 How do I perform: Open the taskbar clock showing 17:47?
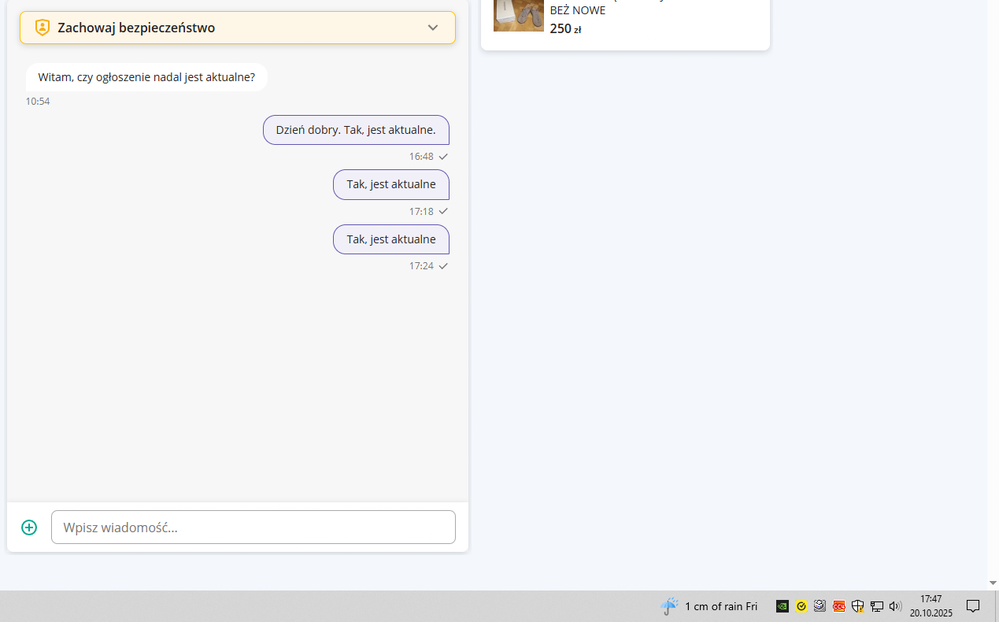(931, 606)
